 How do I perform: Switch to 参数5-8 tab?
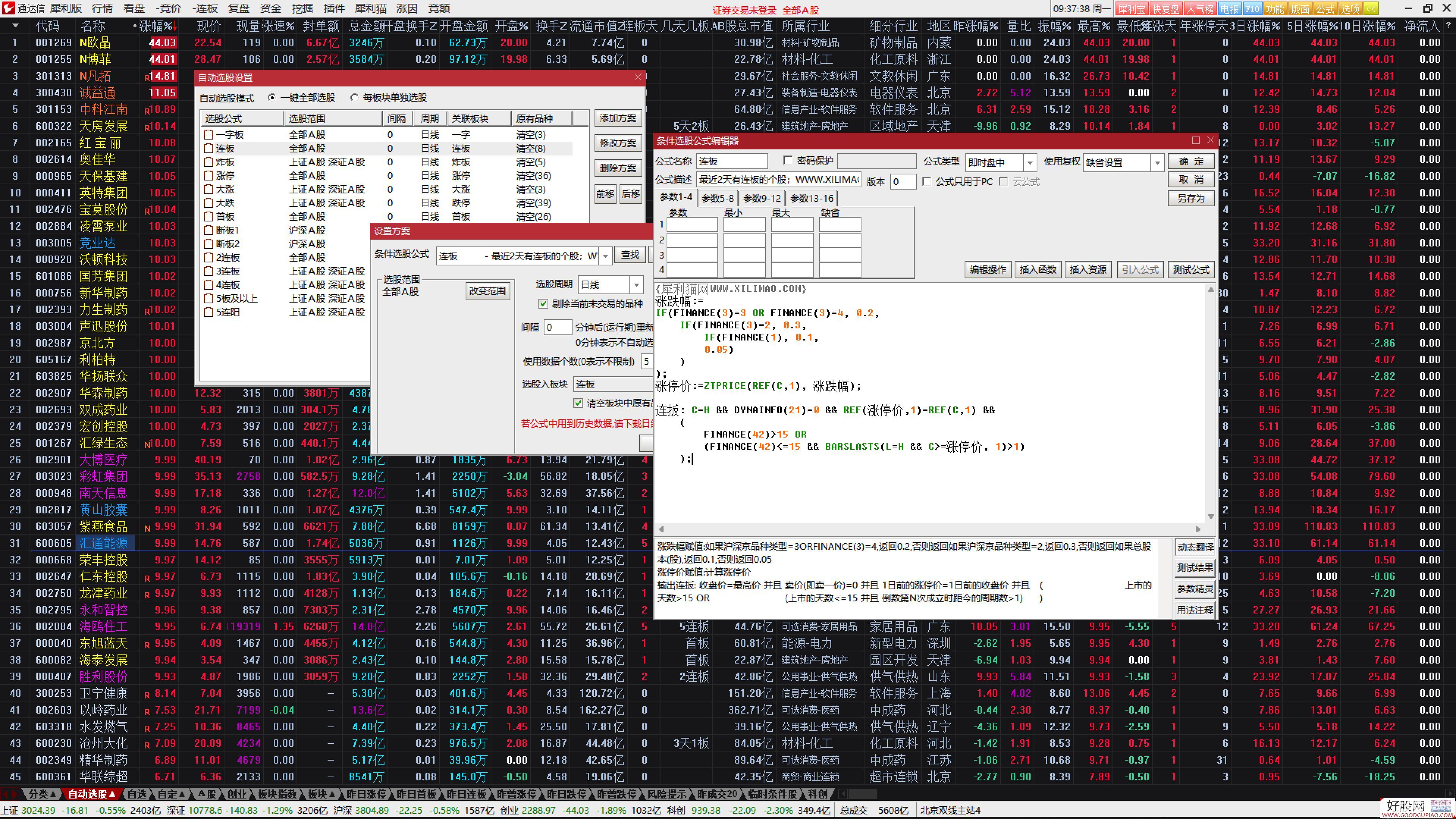[717, 198]
